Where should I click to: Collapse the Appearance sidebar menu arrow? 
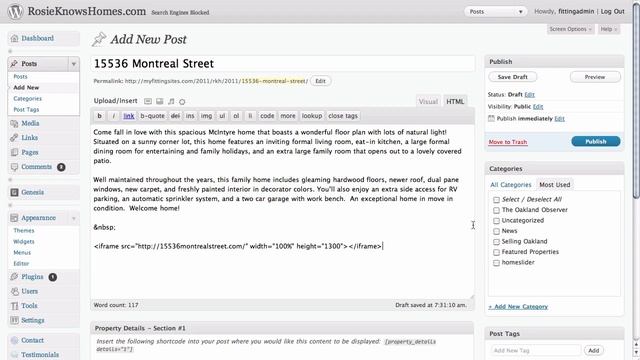click(x=73, y=218)
